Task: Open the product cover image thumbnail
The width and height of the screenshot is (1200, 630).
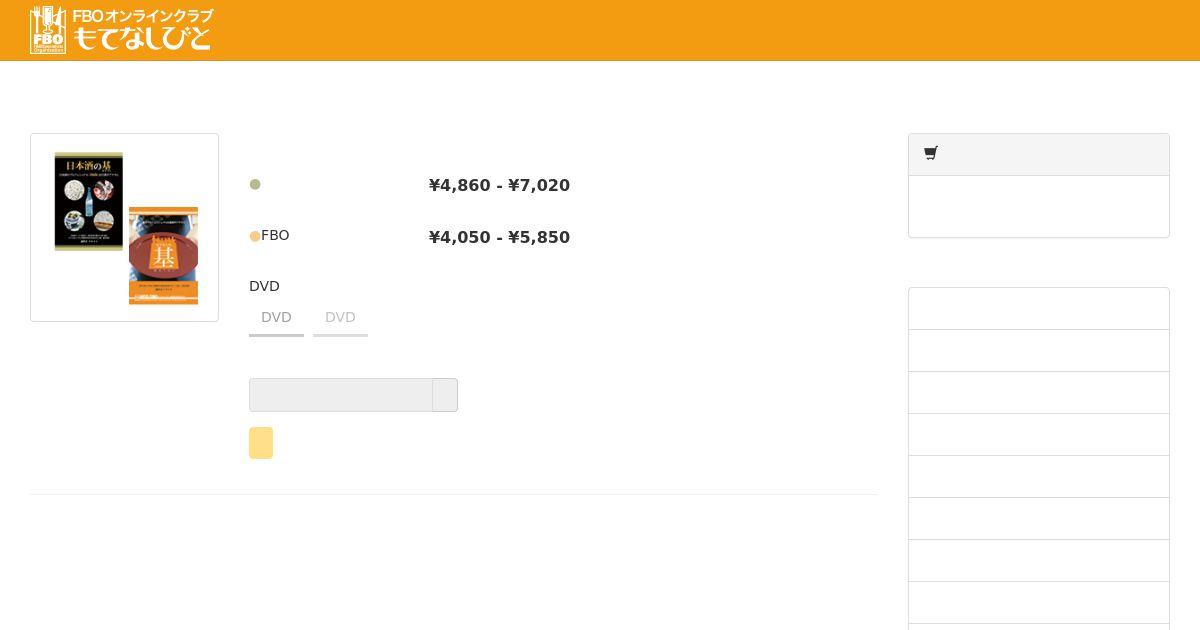Action: 125,228
